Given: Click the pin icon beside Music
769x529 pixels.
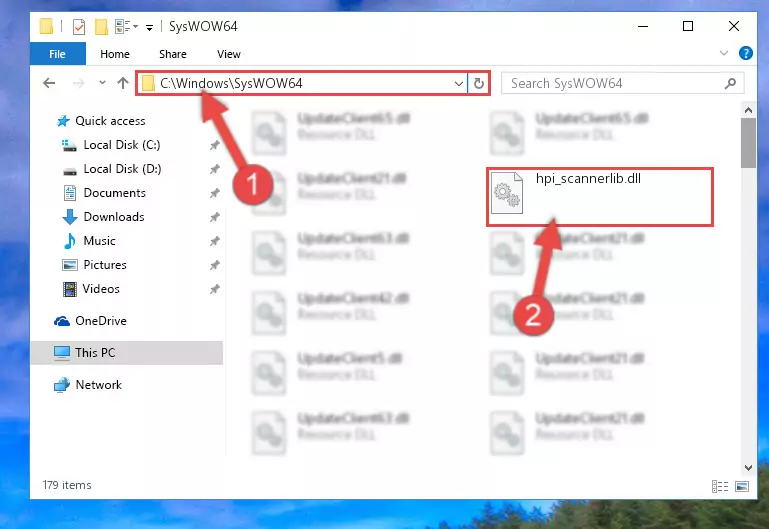Looking at the screenshot, I should pos(214,241).
